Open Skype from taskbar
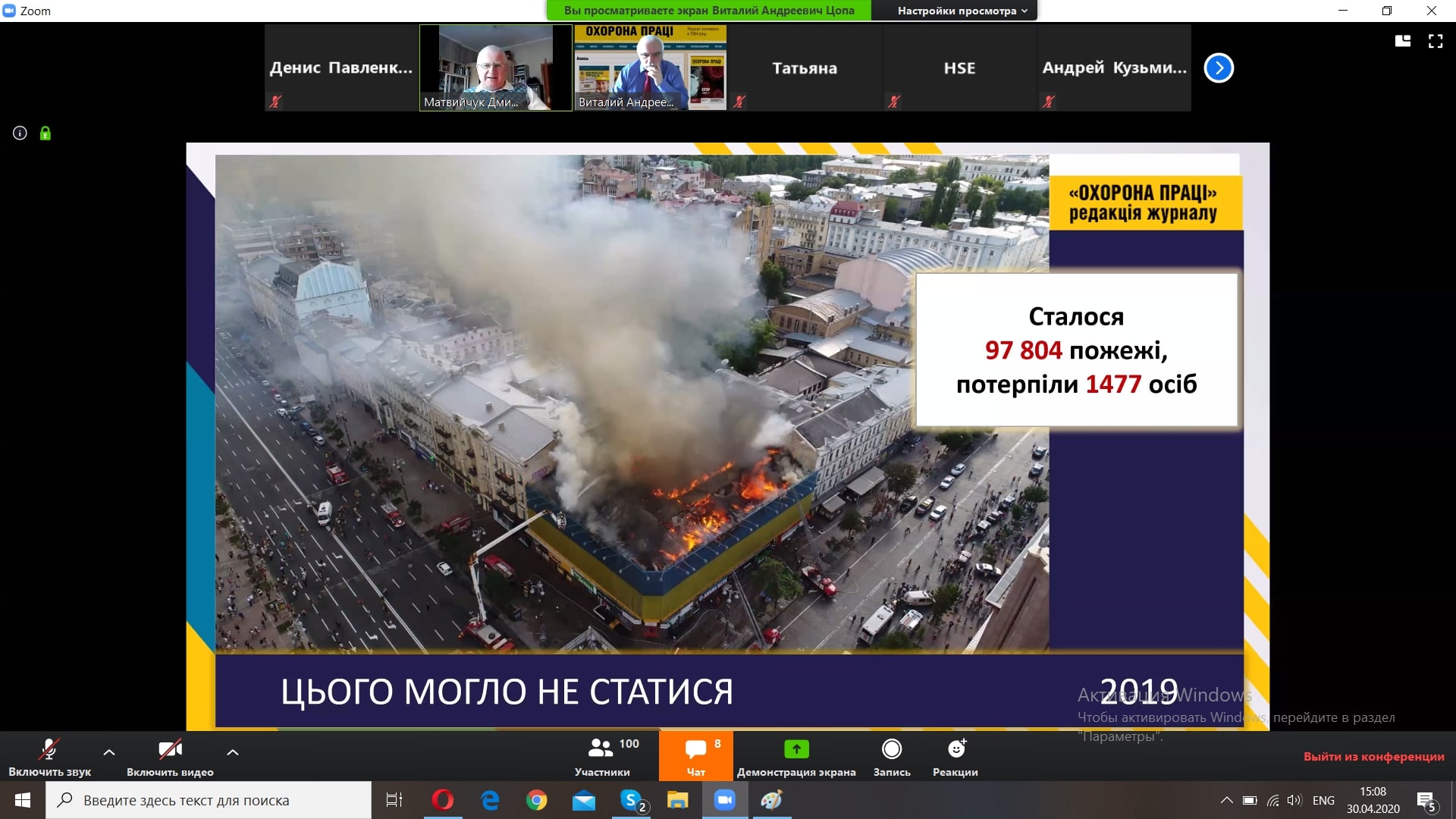Image resolution: width=1456 pixels, height=819 pixels. [x=632, y=800]
